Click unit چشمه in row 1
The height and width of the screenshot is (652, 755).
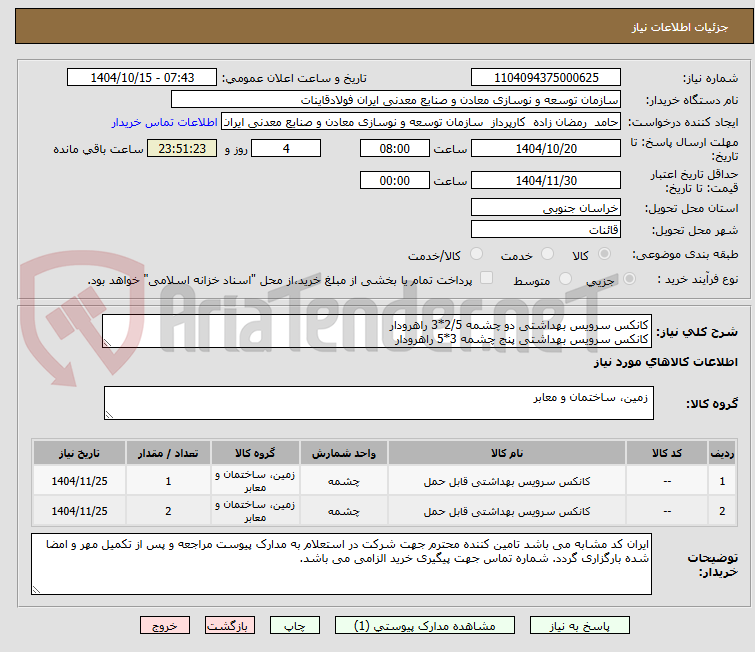coord(344,481)
